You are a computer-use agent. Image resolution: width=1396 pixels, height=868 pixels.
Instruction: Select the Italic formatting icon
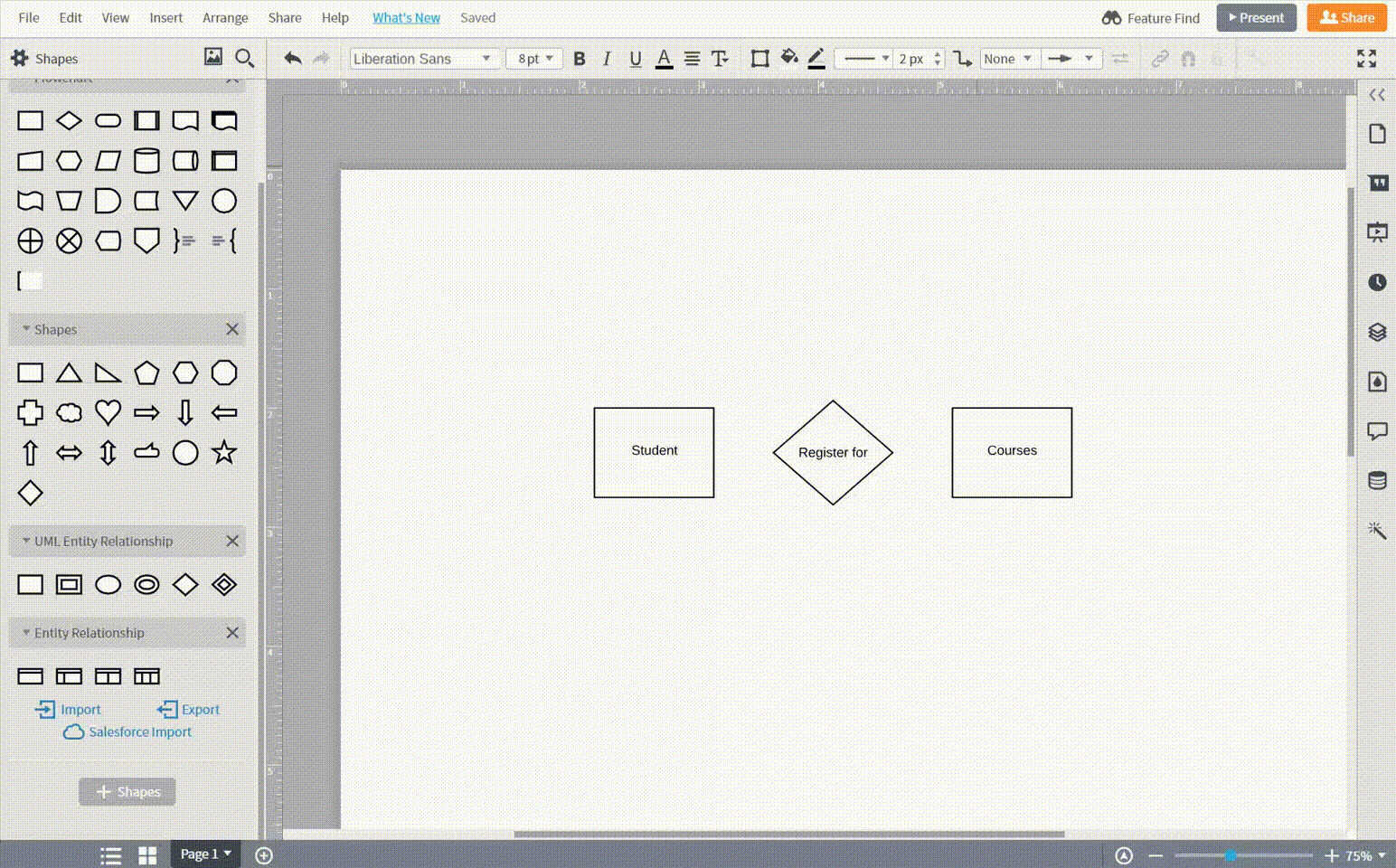click(607, 58)
